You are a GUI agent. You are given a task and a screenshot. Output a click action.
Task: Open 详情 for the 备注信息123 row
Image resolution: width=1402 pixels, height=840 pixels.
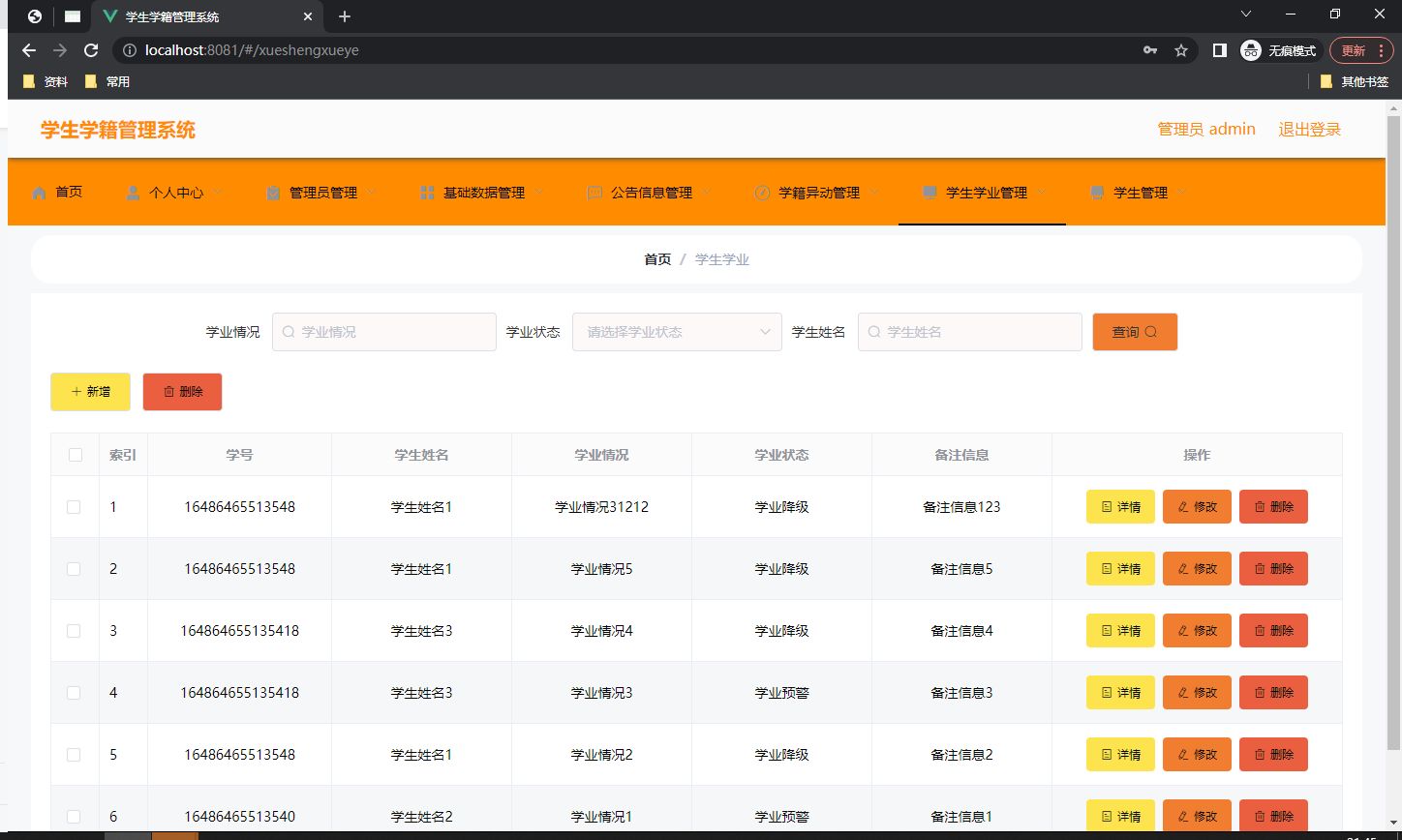[1120, 507]
